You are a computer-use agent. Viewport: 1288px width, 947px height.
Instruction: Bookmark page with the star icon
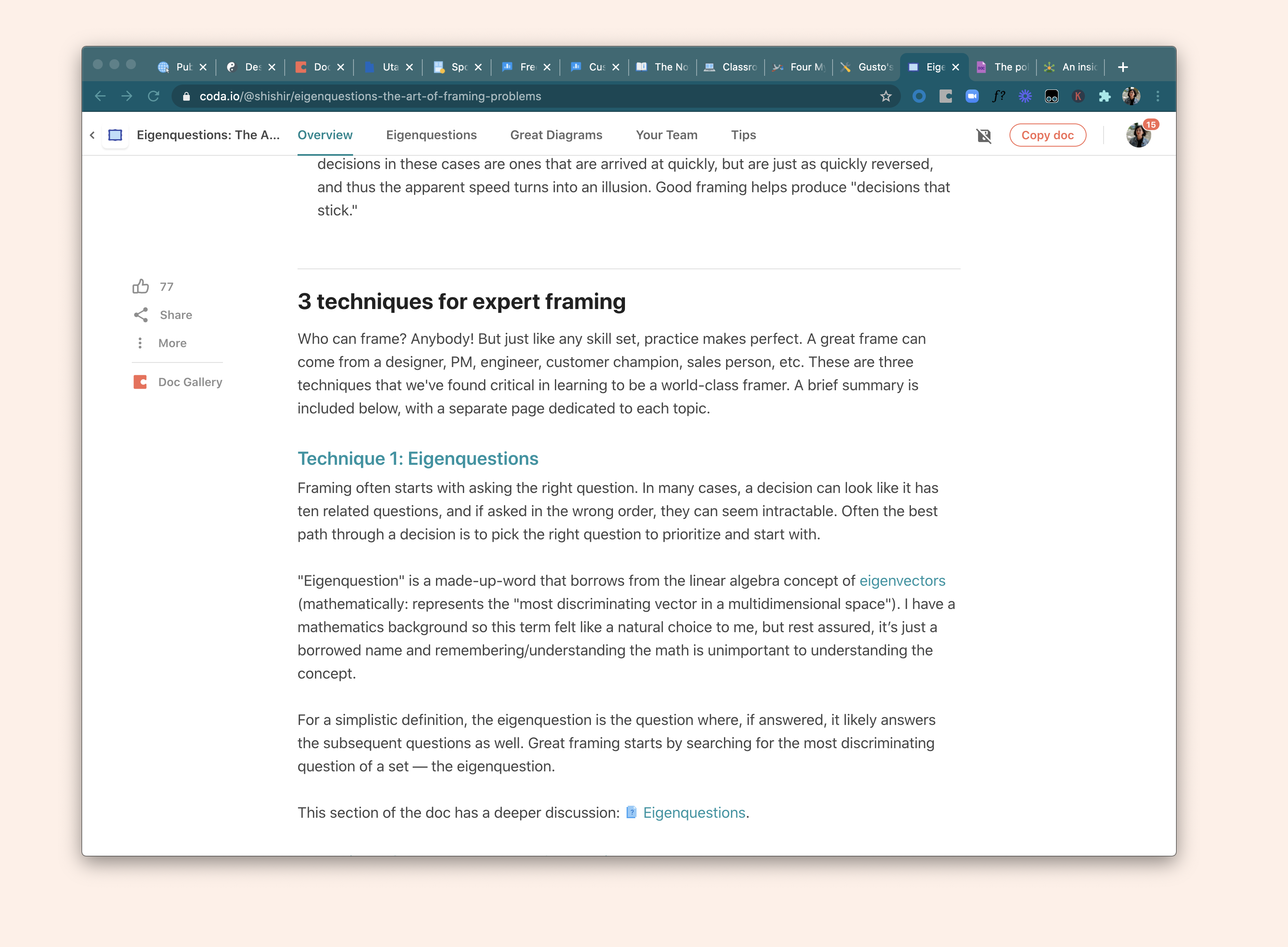point(886,96)
